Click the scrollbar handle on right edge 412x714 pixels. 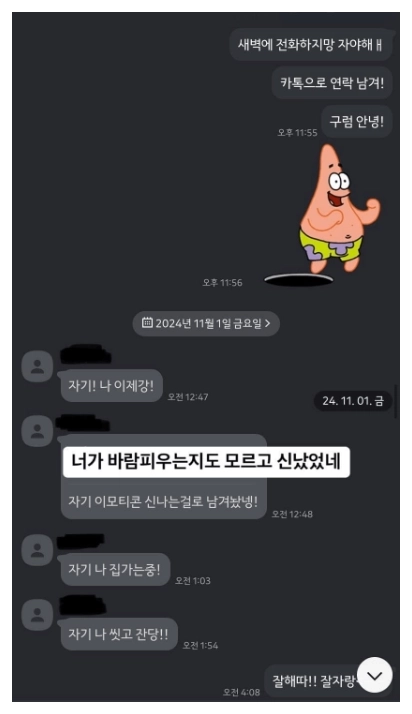coord(395,401)
